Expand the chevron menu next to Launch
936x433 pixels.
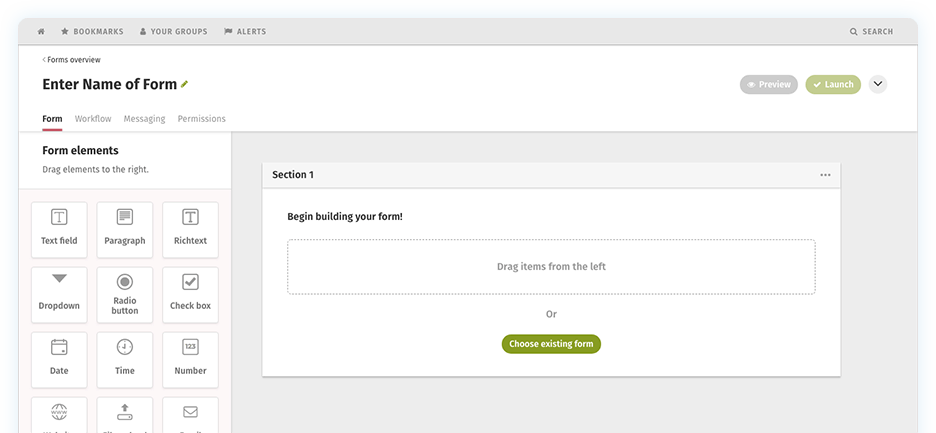(878, 85)
